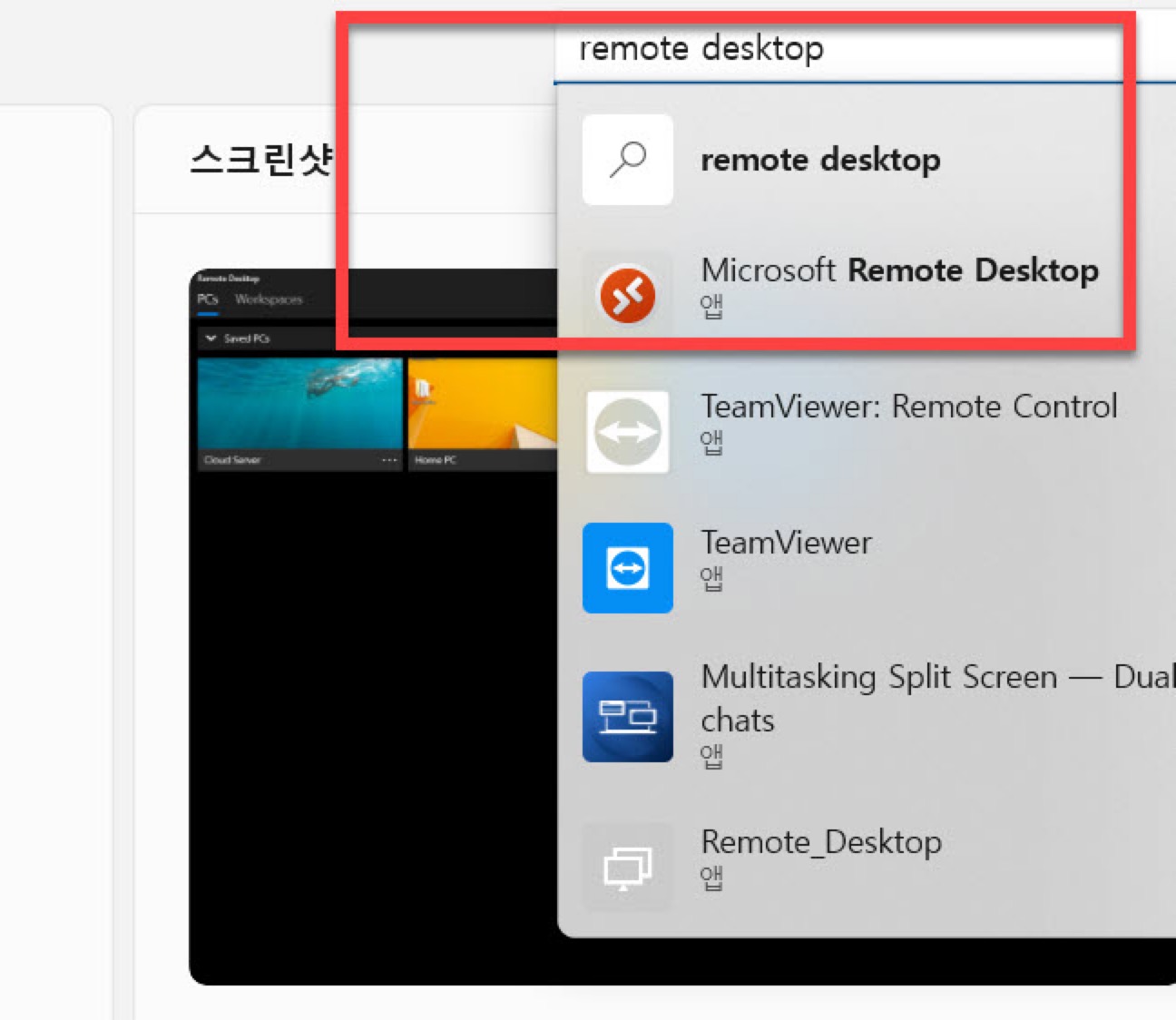1176x1020 pixels.
Task: Click the Cloud Server PC thumbnail
Action: point(299,414)
